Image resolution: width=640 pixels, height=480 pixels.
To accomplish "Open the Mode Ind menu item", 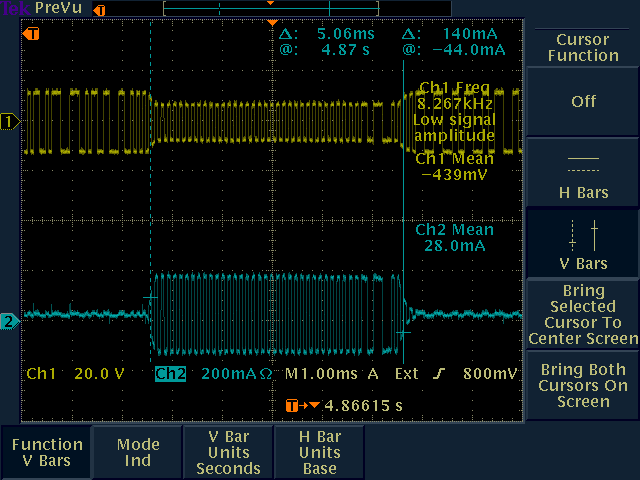I will [x=138, y=452].
